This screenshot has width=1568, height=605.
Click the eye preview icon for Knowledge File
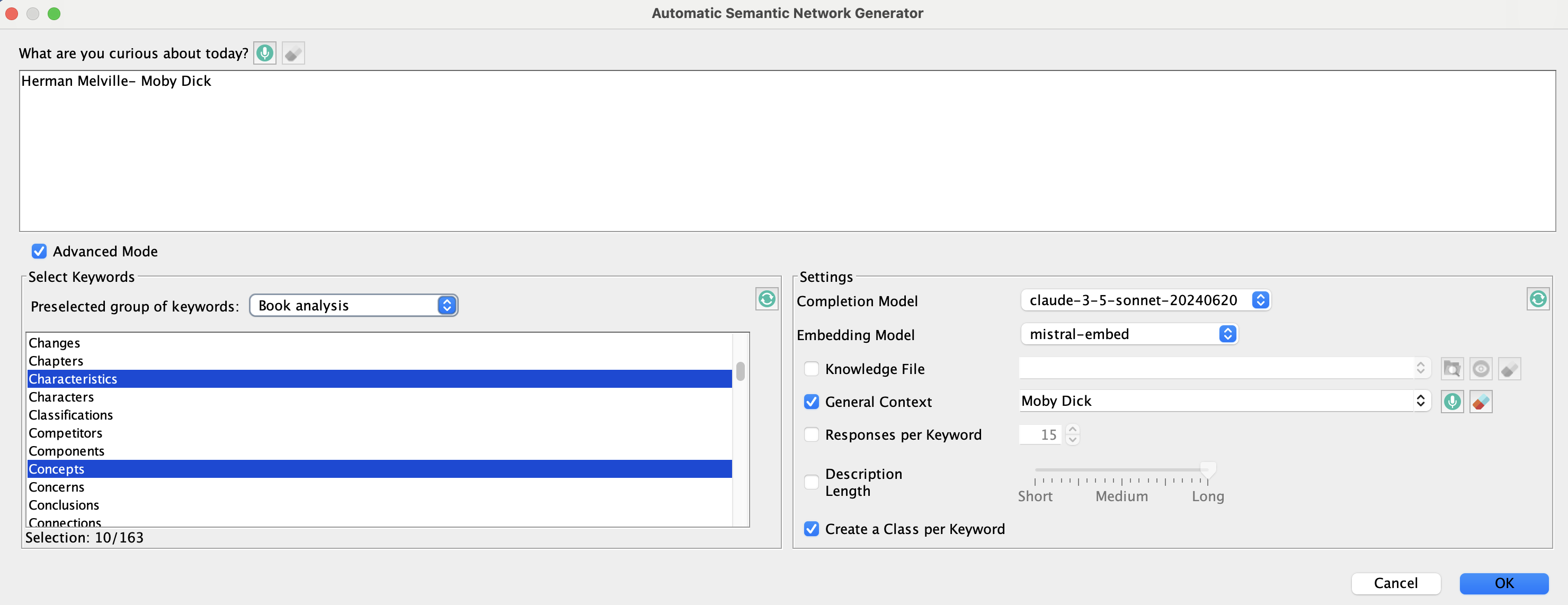coord(1481,369)
